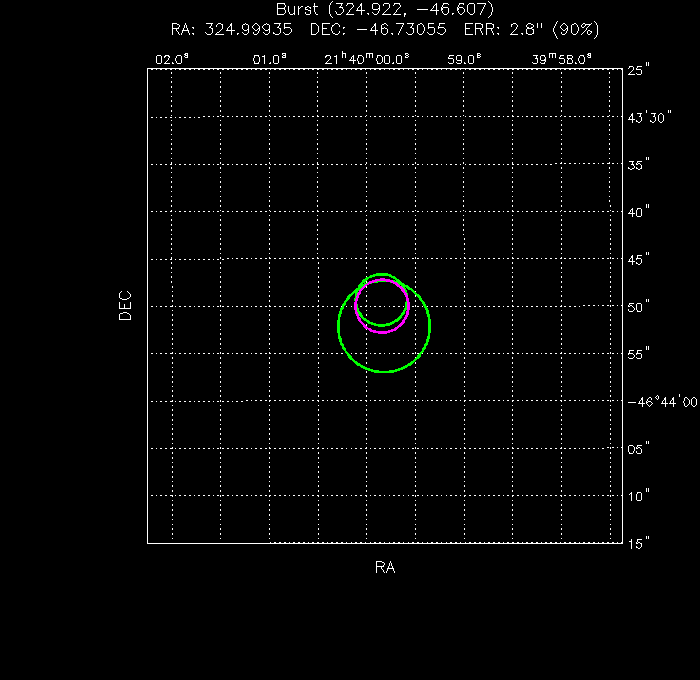Click the '40"' right axis label
This screenshot has width=700, height=680.
pyautogui.click(x=638, y=213)
